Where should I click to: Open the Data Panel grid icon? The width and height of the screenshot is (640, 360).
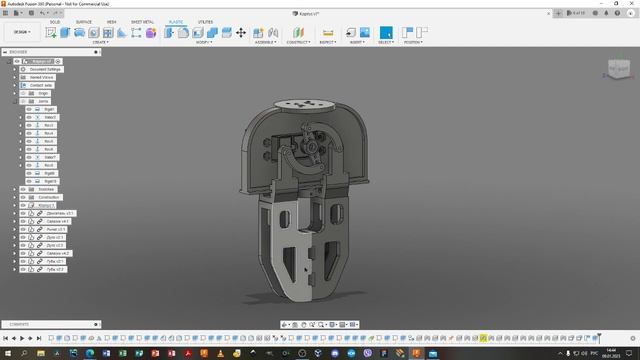(x=5, y=13)
